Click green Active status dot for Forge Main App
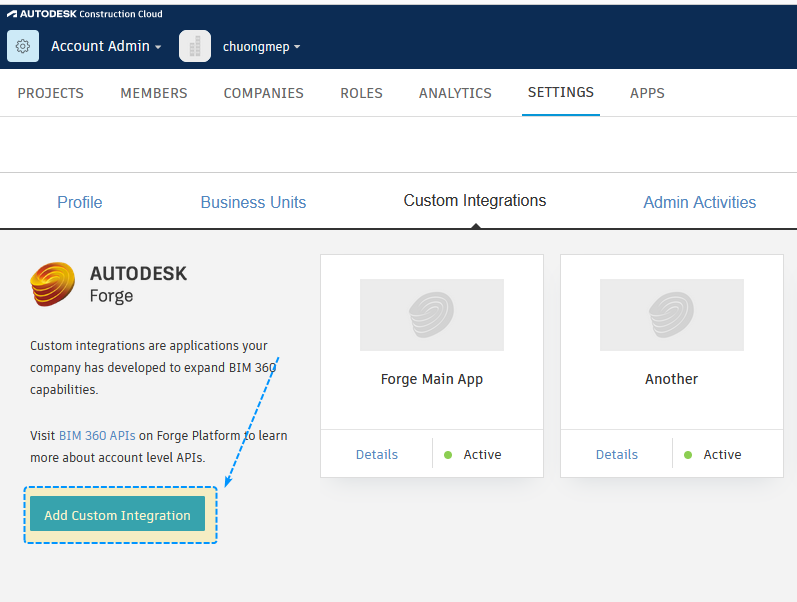Image resolution: width=797 pixels, height=602 pixels. [x=448, y=455]
